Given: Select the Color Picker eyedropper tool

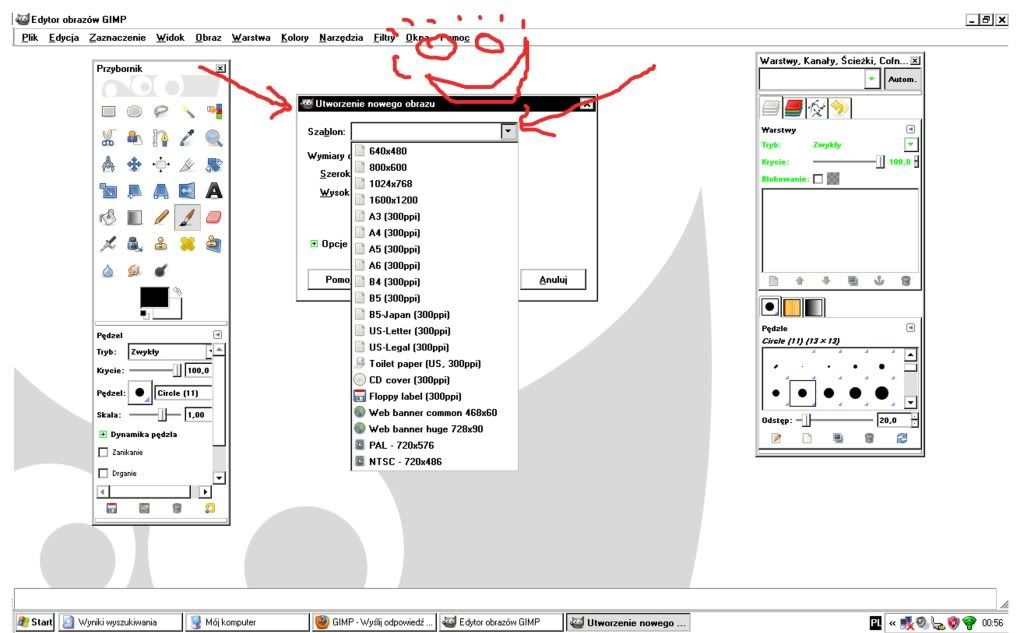Looking at the screenshot, I should coord(187,138).
